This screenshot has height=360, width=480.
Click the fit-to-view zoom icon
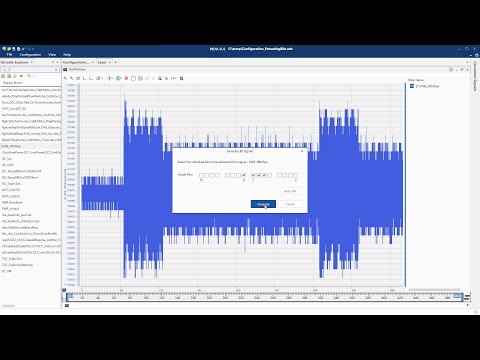pos(78,78)
